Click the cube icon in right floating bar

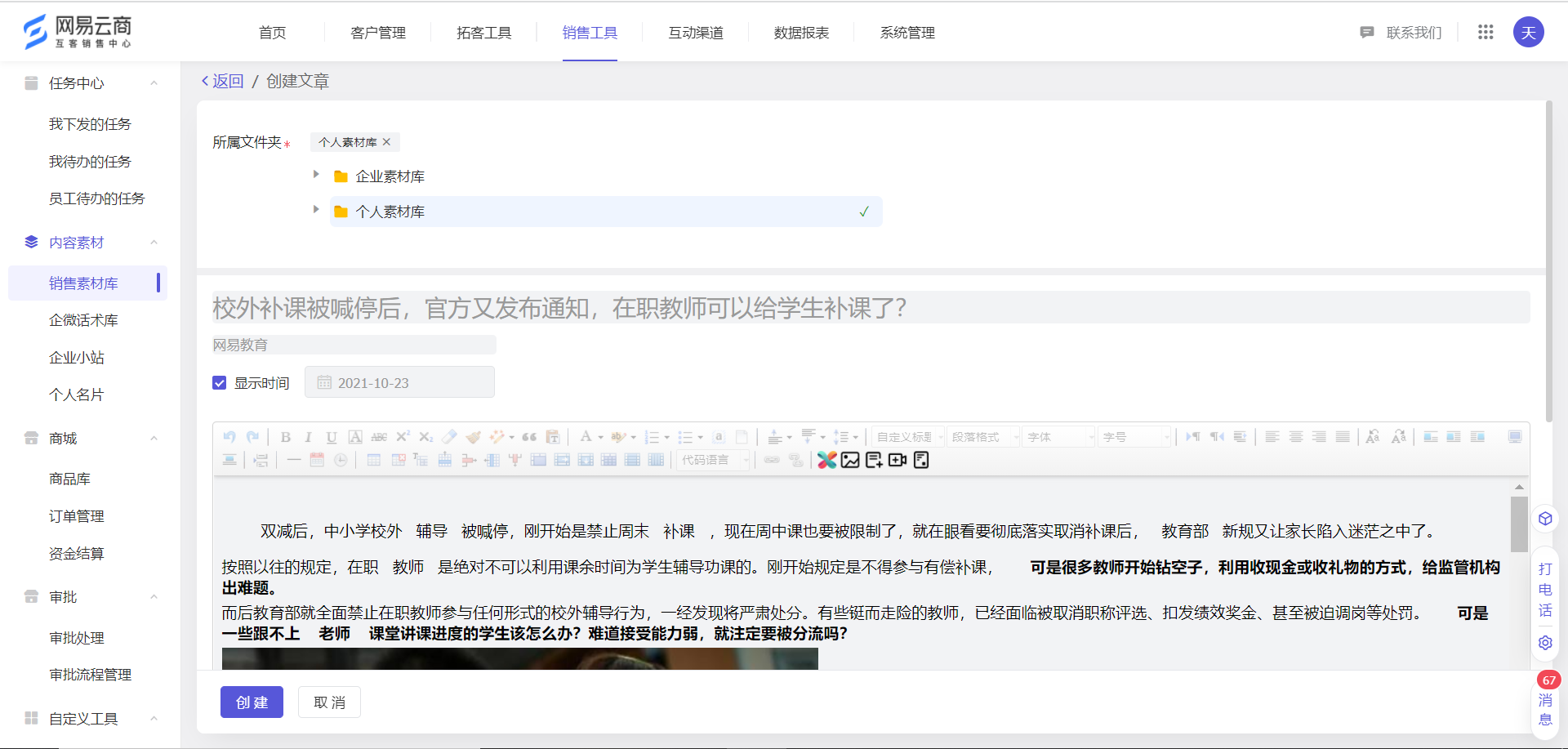pos(1545,519)
